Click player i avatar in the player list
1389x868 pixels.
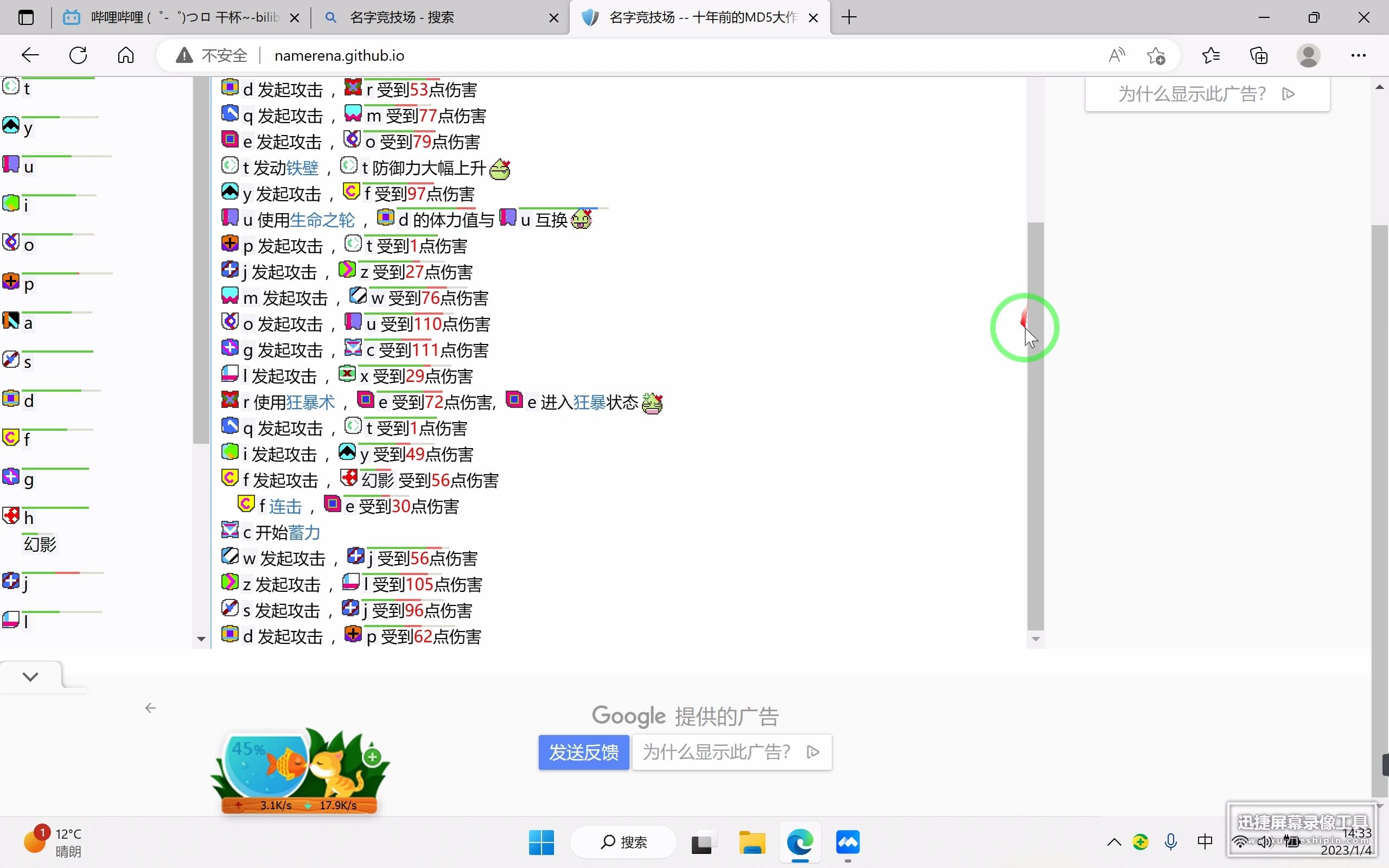[11, 203]
